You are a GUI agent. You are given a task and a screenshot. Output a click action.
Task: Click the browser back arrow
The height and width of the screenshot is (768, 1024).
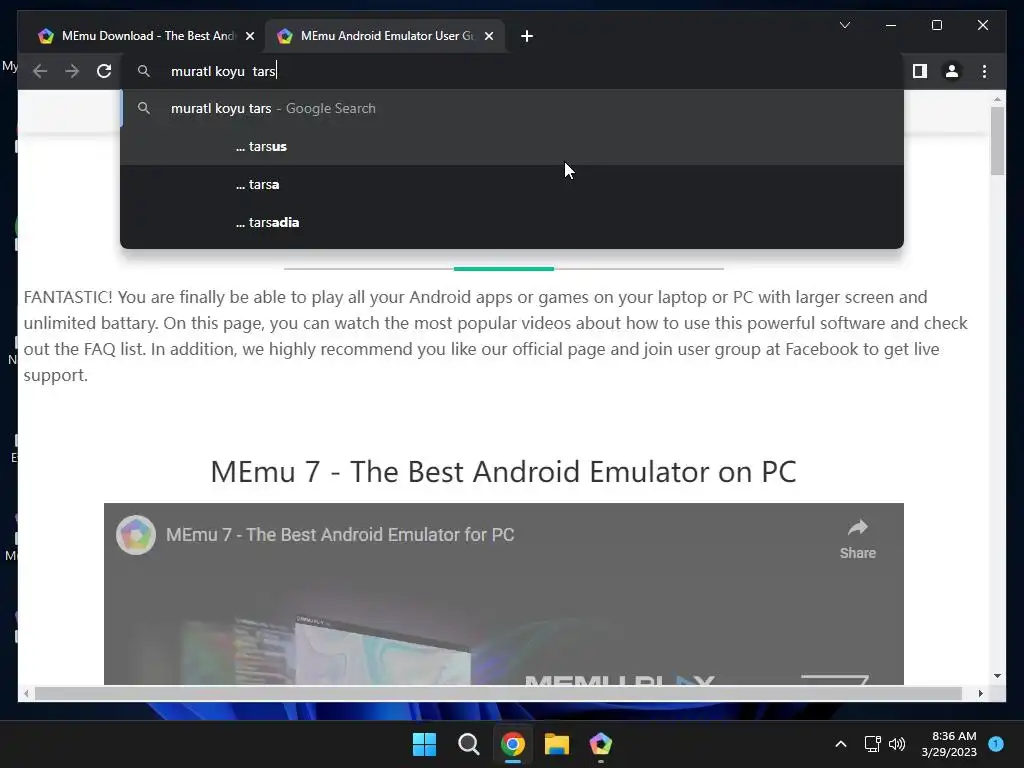tap(40, 71)
